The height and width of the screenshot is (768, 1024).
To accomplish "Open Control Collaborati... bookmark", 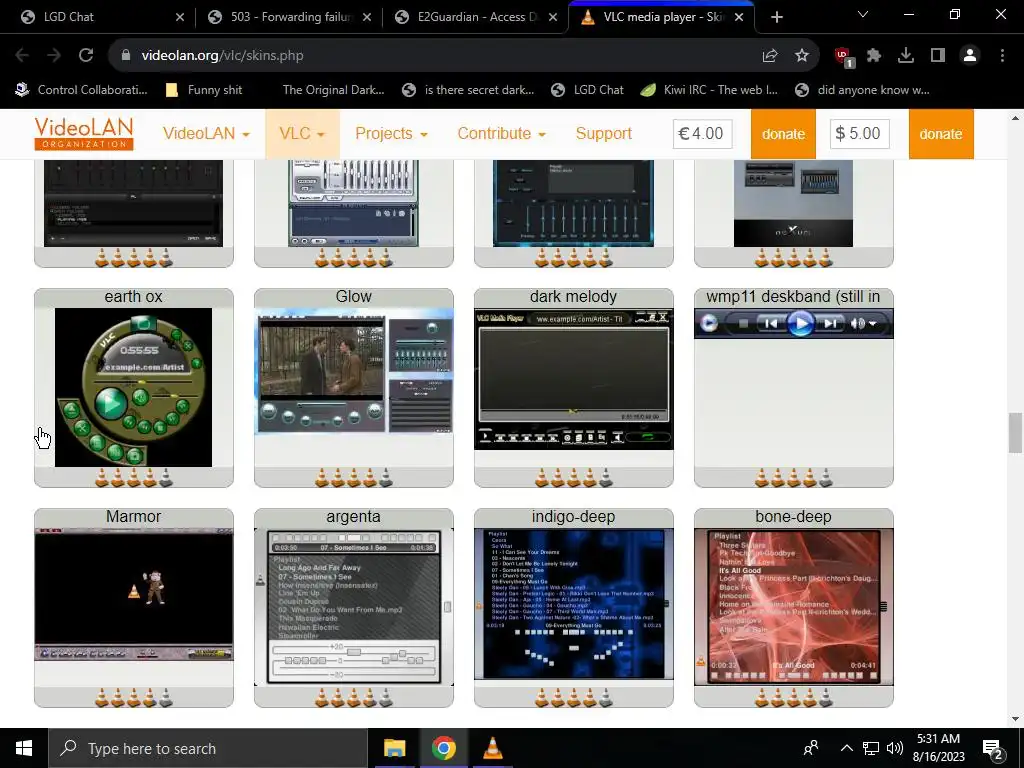I will pos(82,90).
